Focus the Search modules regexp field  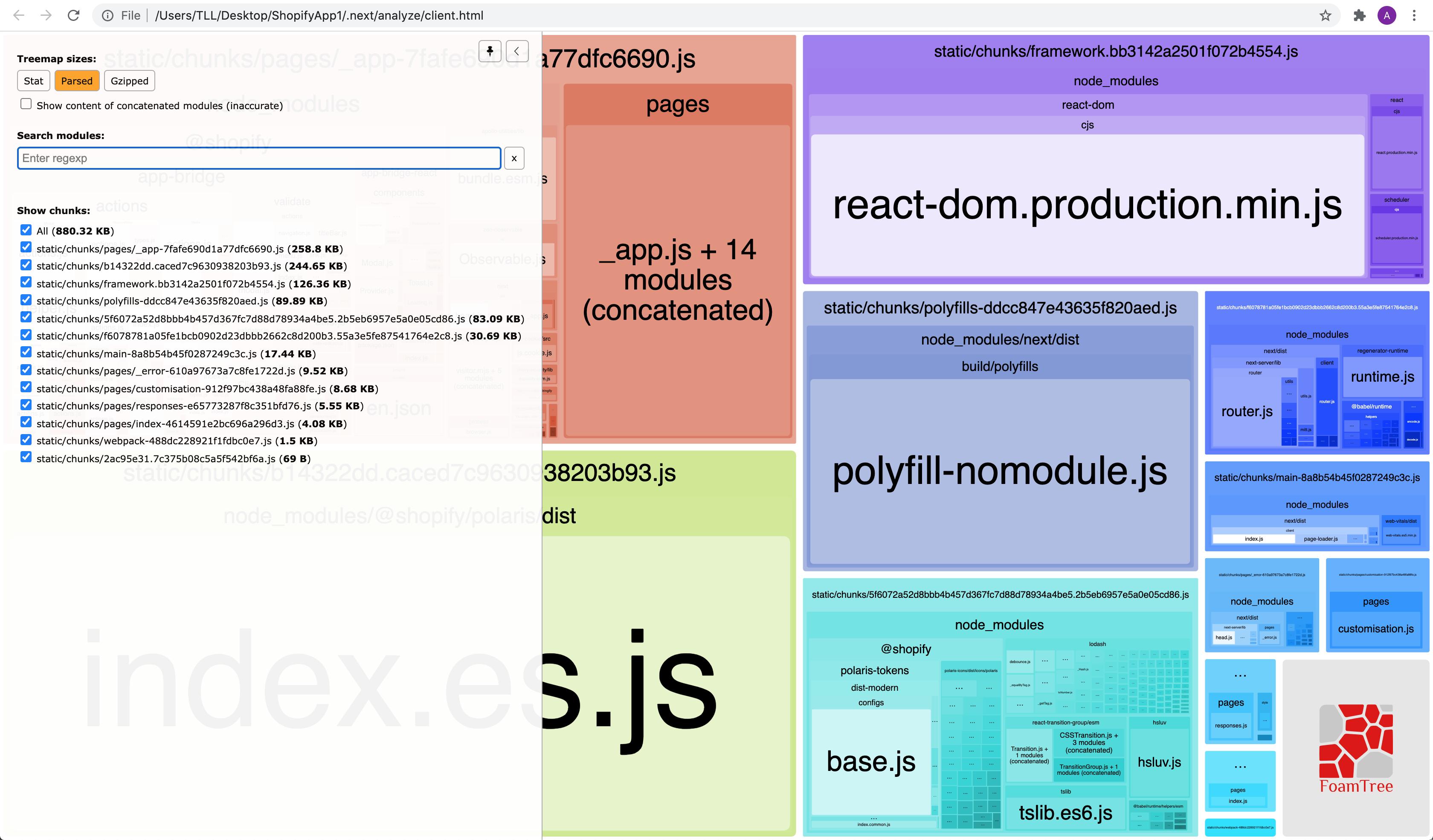click(259, 159)
